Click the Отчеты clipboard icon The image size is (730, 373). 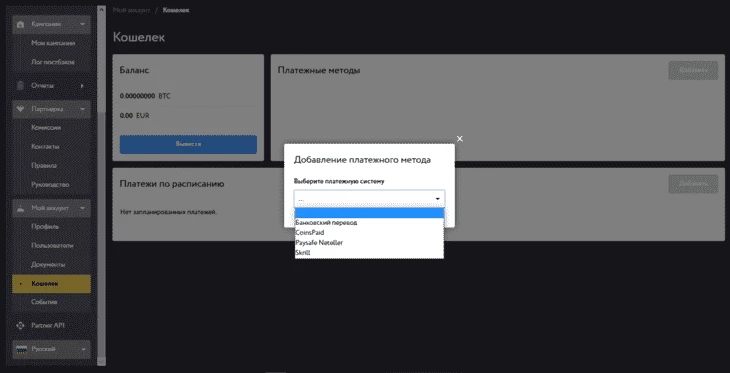(20, 86)
